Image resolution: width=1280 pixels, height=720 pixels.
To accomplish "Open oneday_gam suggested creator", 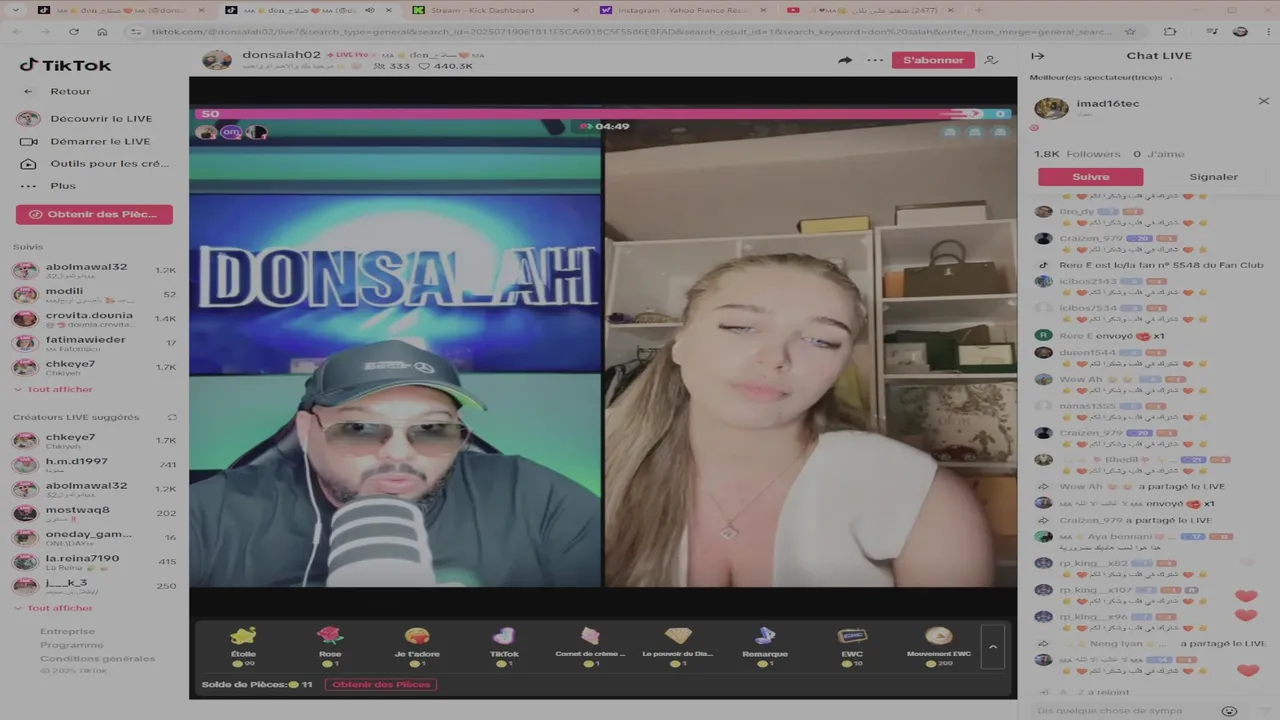I will [x=94, y=537].
